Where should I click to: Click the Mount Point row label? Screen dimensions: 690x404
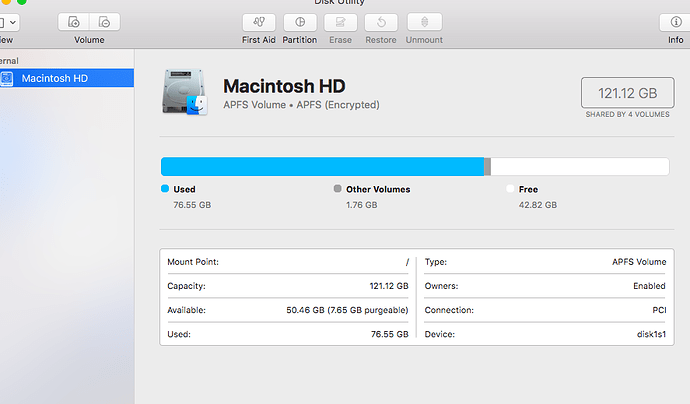point(193,262)
